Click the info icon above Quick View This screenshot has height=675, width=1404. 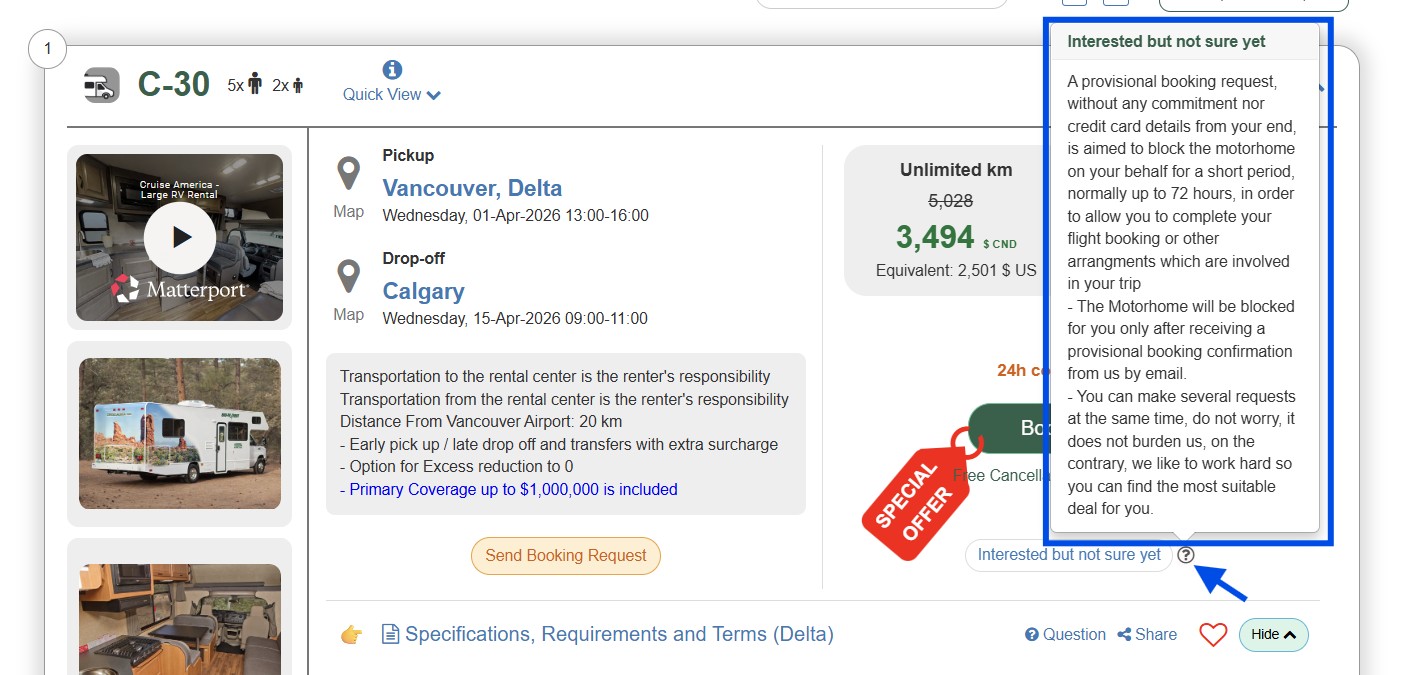[x=392, y=70]
